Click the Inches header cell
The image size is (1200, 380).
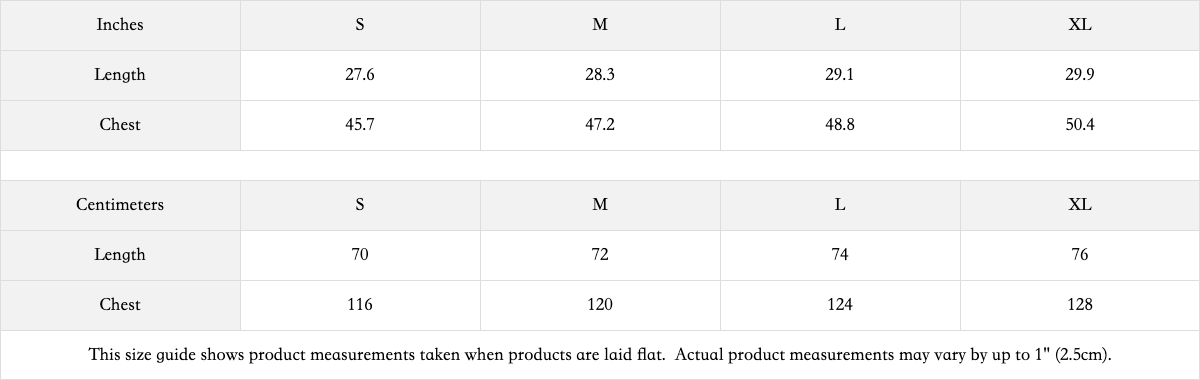point(120,25)
